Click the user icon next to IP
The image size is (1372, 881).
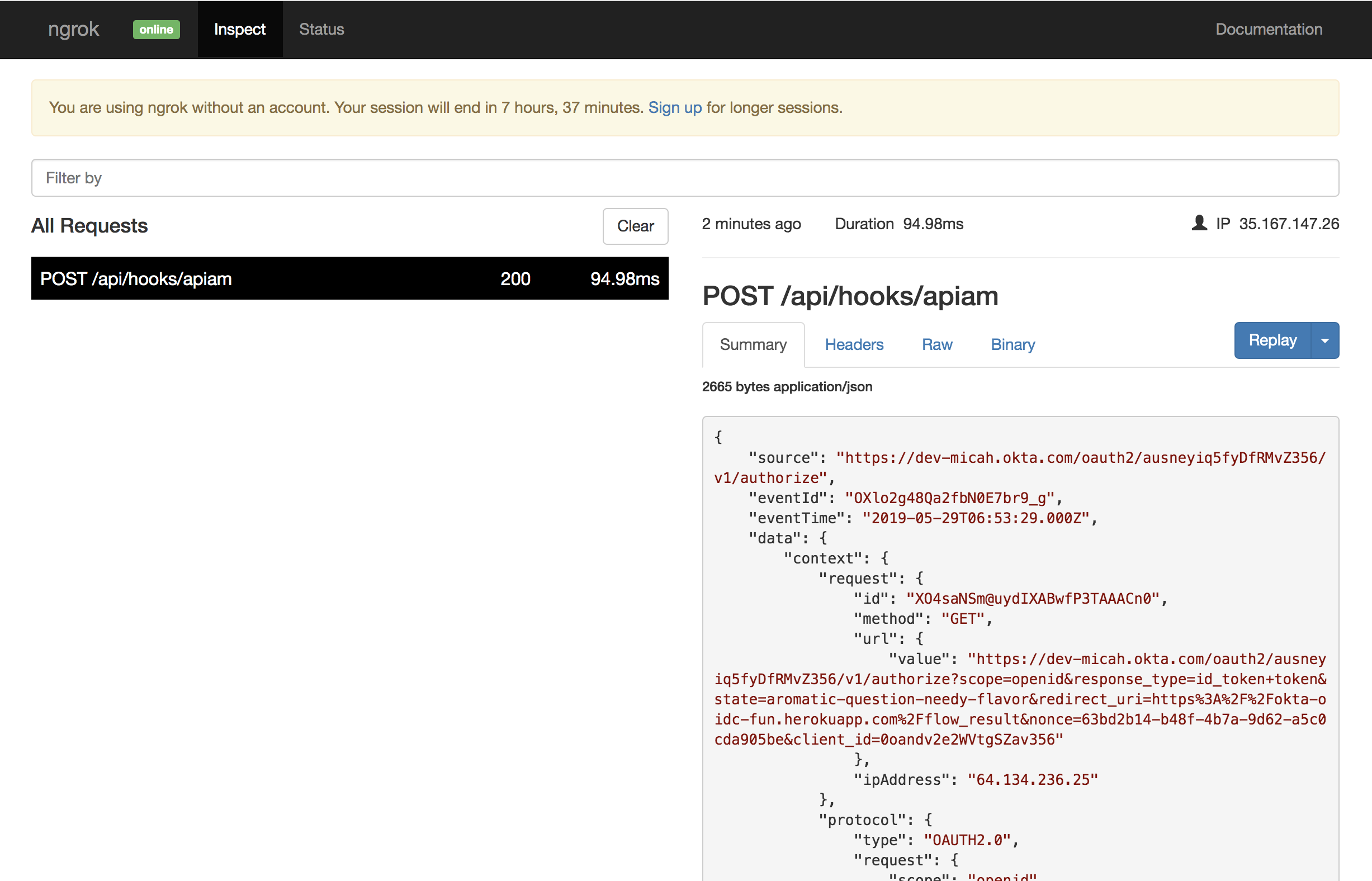1199,223
